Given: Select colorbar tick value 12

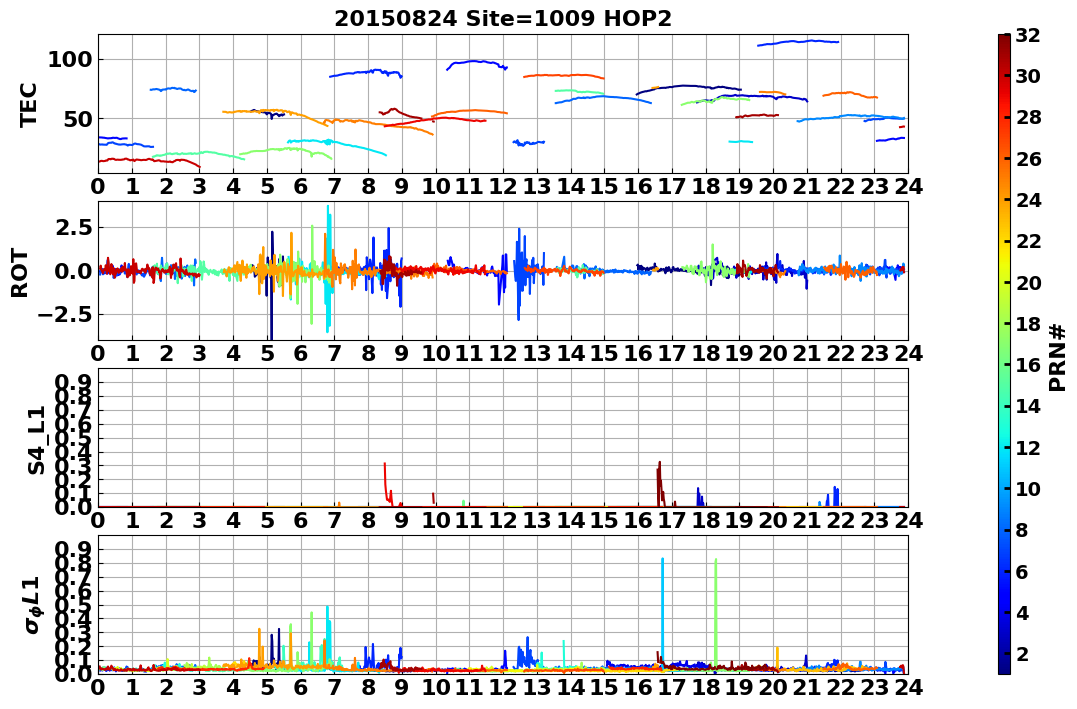Looking at the screenshot, I should (1028, 447).
